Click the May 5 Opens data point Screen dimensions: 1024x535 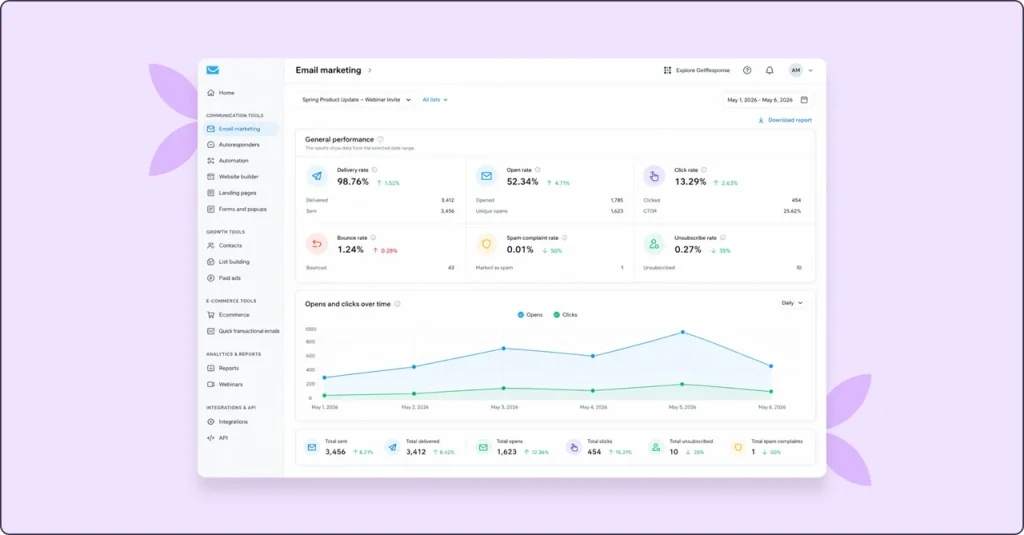[682, 332]
